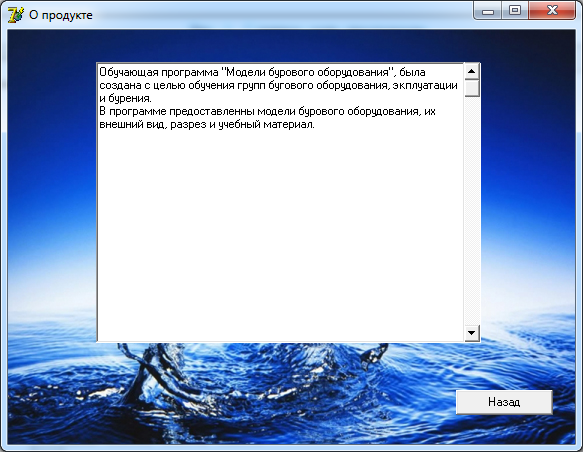Screen dimensions: 583x452
Task: Click the scrollbar down arrow
Action: [x=472, y=333]
